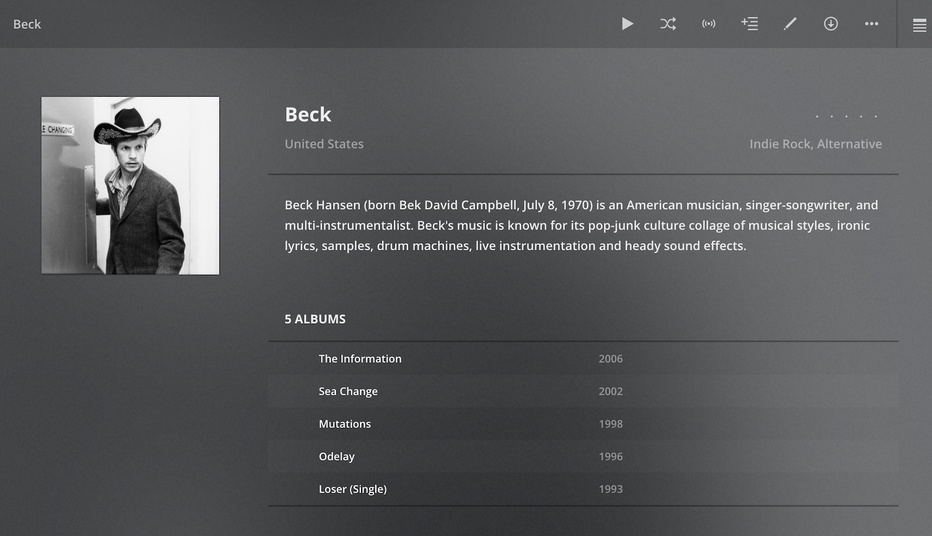Download Beck for offline sync

click(831, 24)
